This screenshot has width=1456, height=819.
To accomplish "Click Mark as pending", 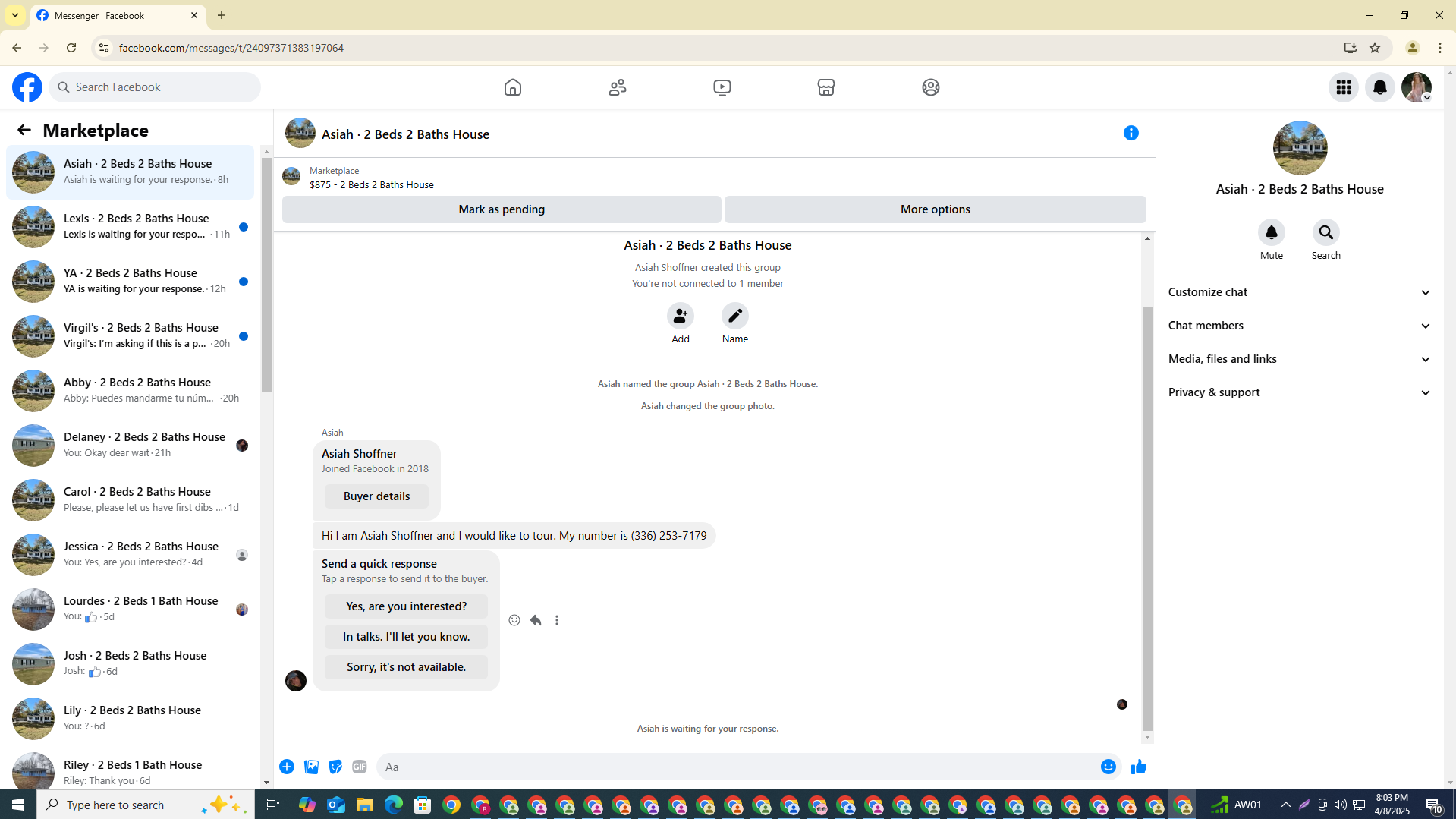I will (502, 209).
